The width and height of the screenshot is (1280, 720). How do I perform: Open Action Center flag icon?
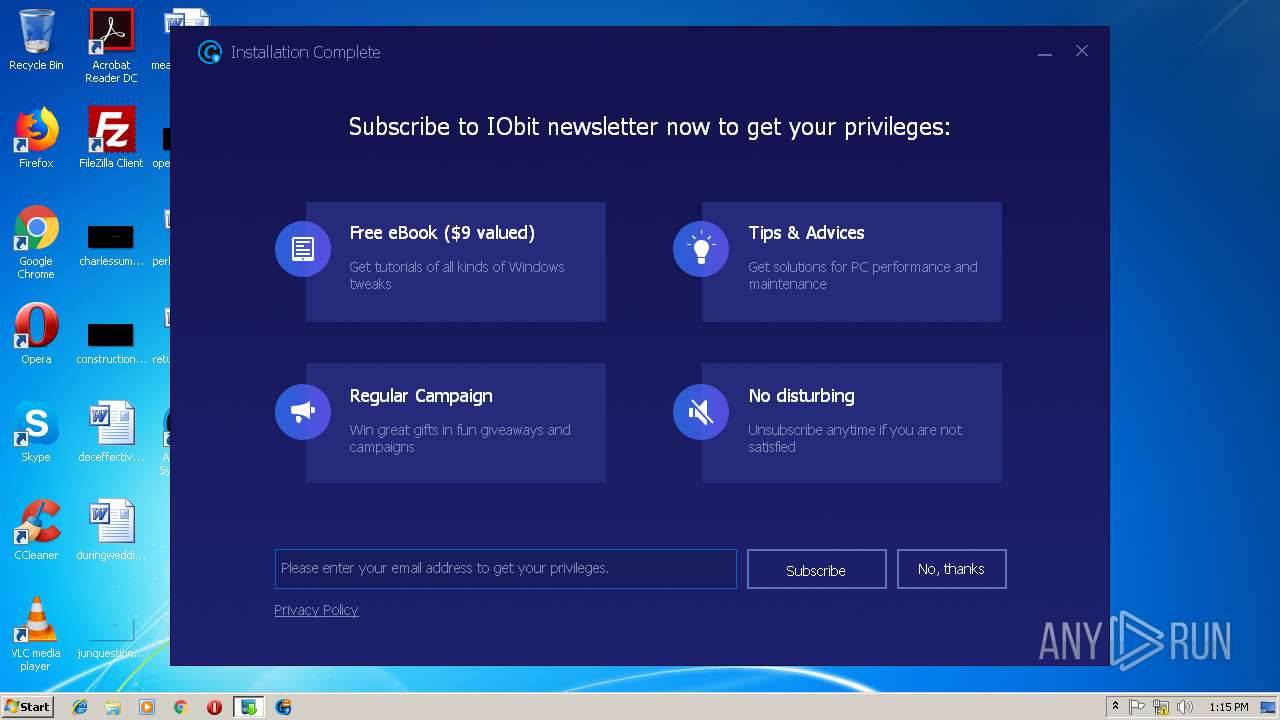(x=1137, y=707)
